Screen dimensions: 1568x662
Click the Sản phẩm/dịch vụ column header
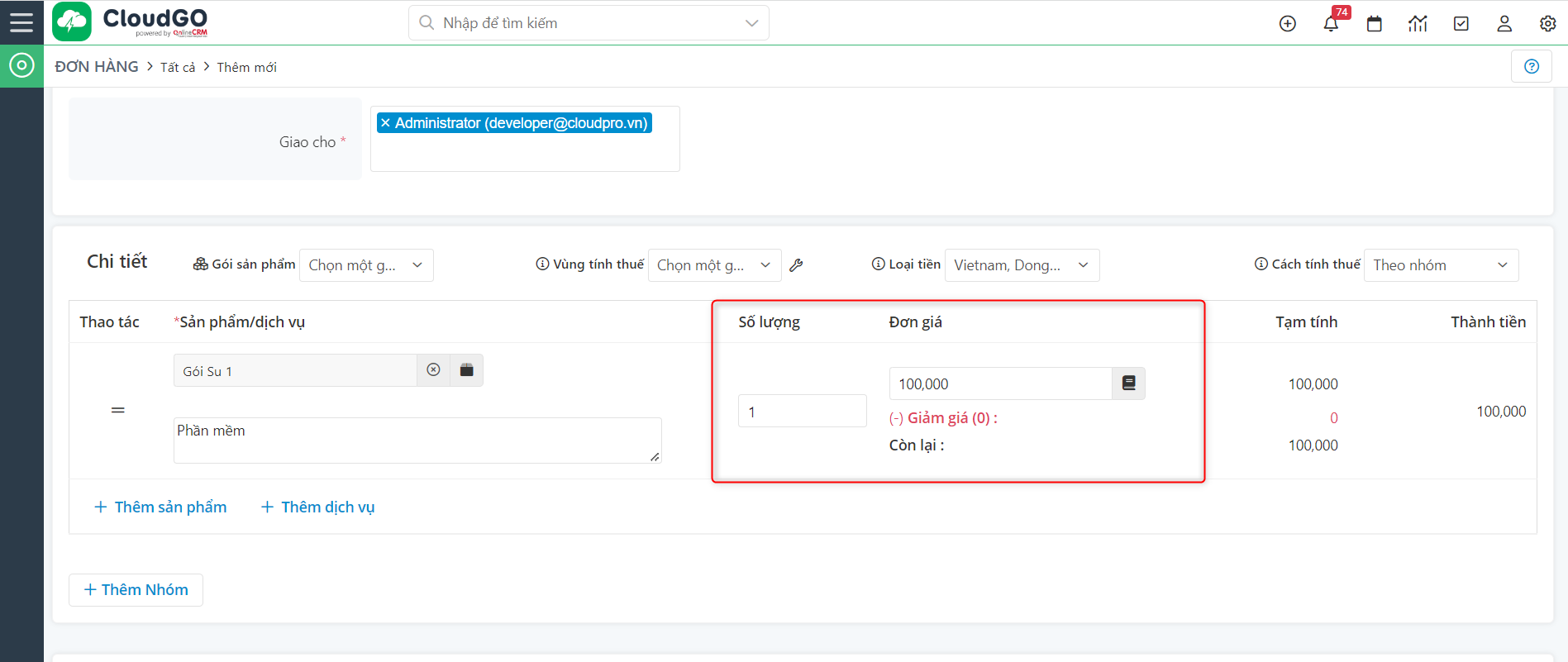coord(240,322)
